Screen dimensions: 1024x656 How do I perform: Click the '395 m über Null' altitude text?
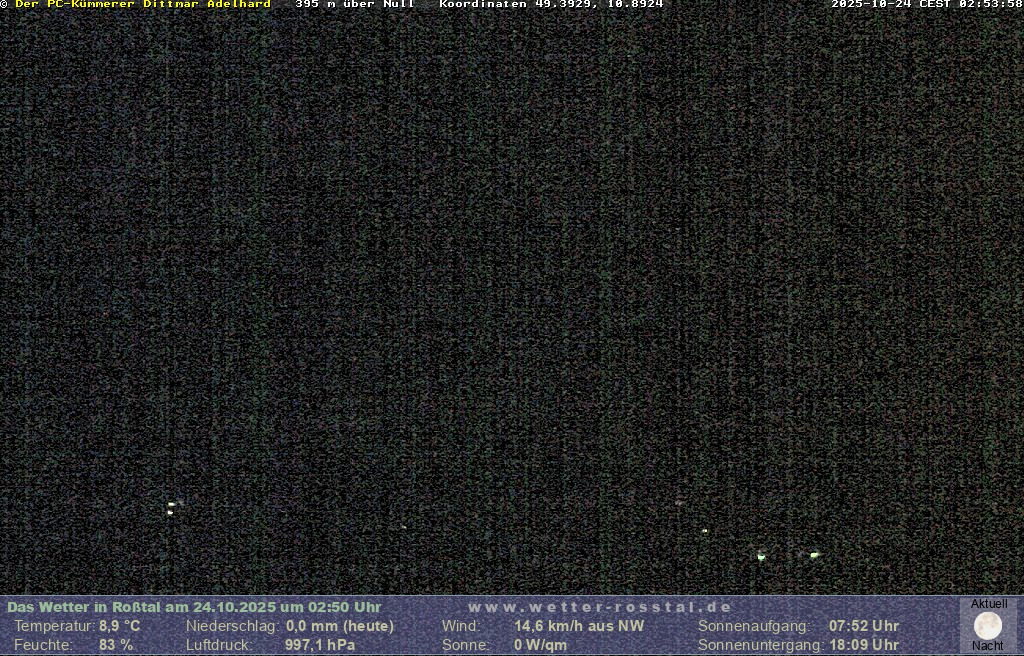[354, 4]
